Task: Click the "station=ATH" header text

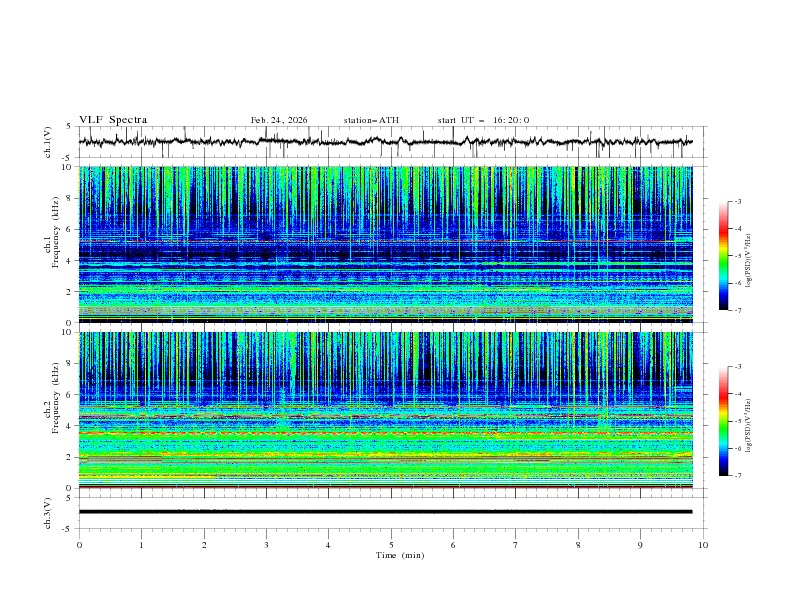Action: (x=371, y=120)
